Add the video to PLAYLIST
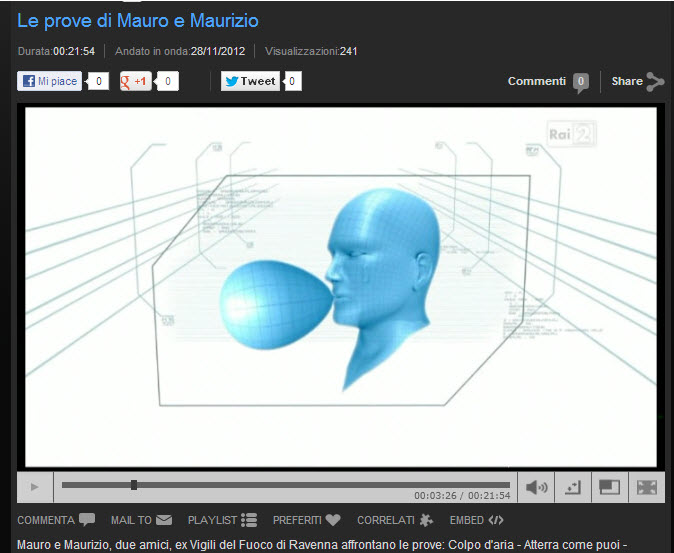The image size is (674, 553). tap(222, 520)
